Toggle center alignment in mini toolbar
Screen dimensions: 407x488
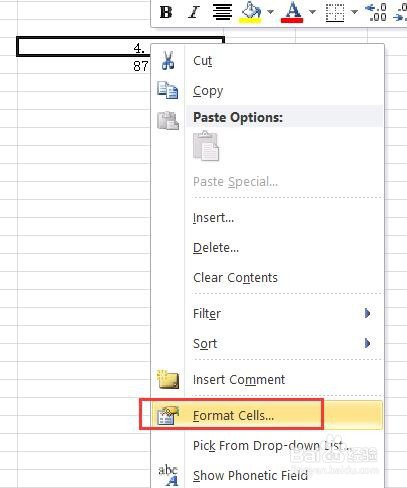click(222, 12)
